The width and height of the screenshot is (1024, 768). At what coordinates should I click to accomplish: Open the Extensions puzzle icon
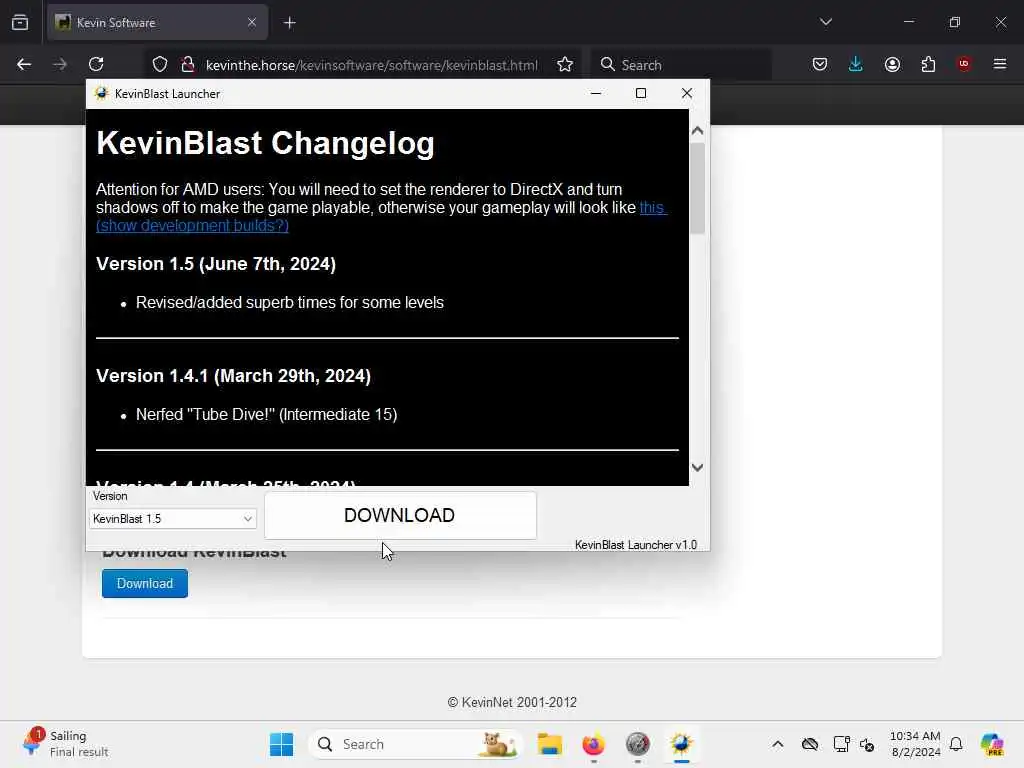(x=928, y=64)
